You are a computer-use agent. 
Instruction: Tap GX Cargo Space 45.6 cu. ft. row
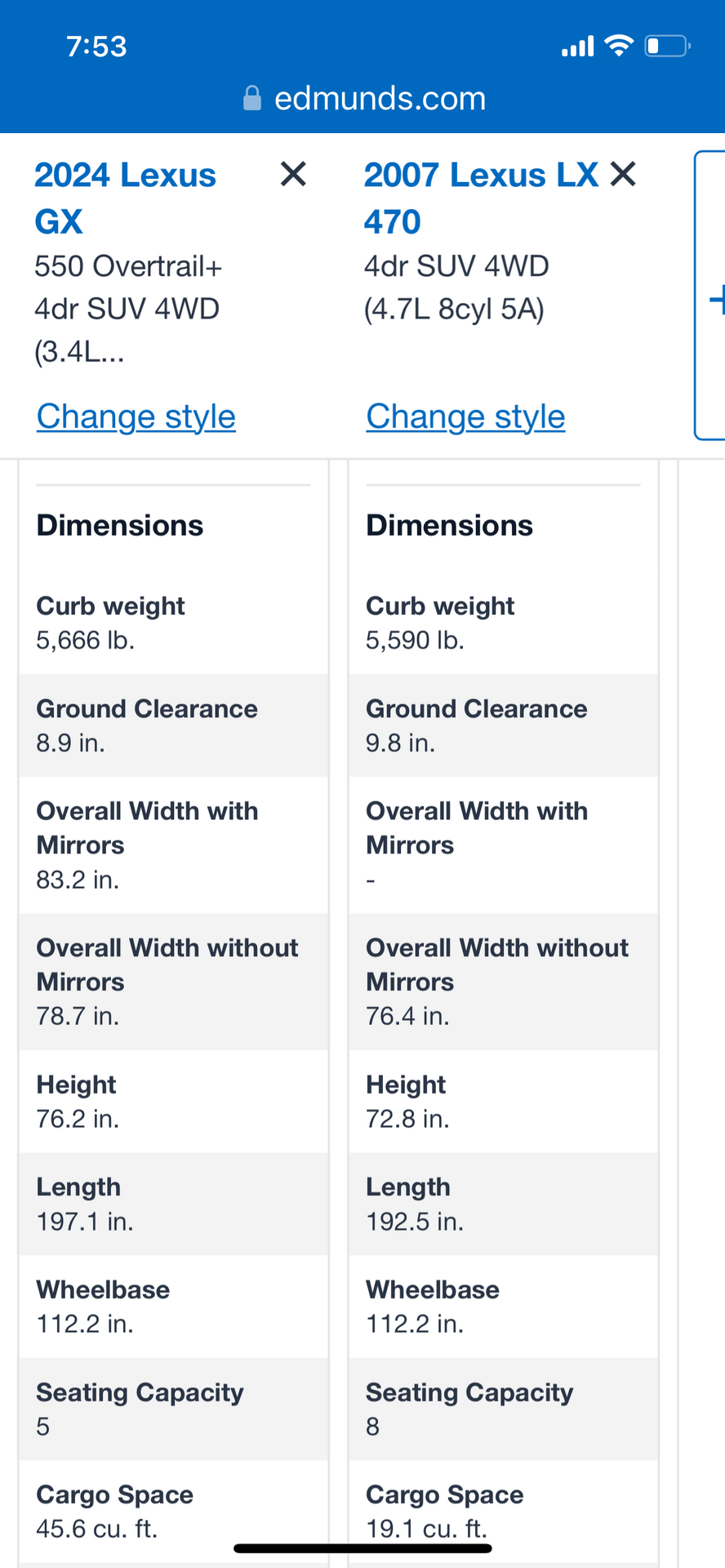pos(174,1512)
